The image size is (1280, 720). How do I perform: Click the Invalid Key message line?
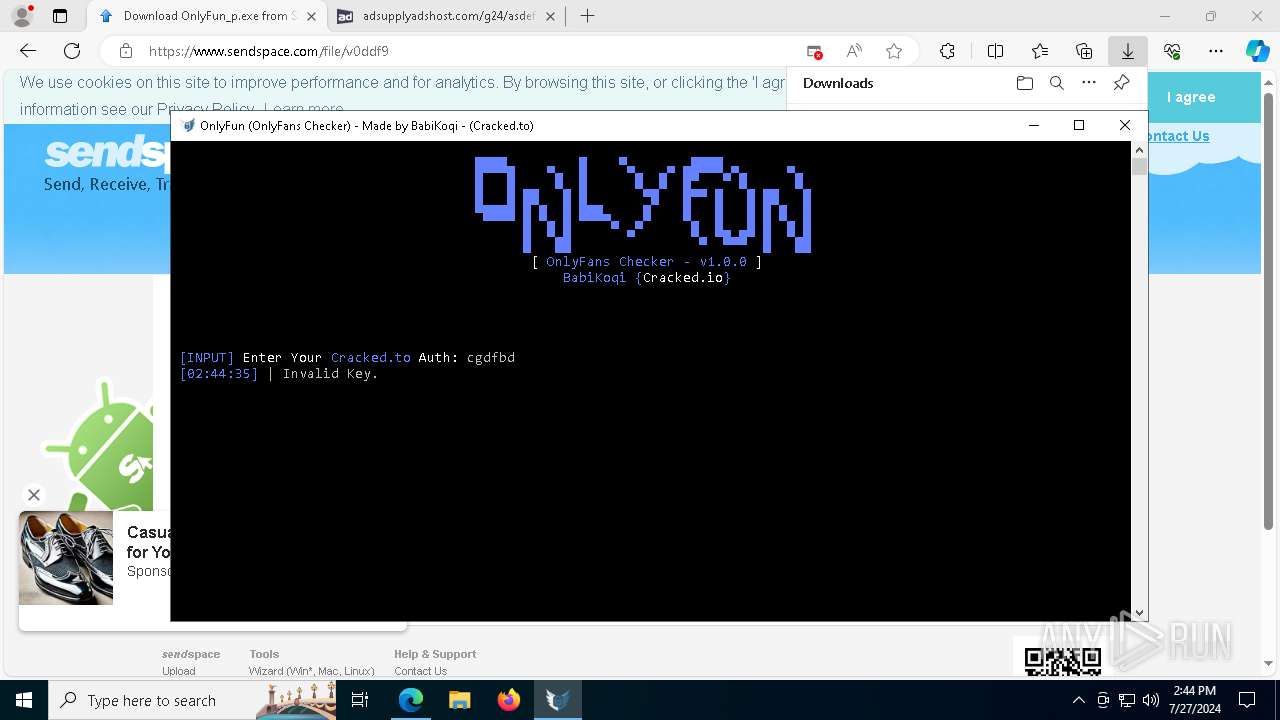click(279, 374)
